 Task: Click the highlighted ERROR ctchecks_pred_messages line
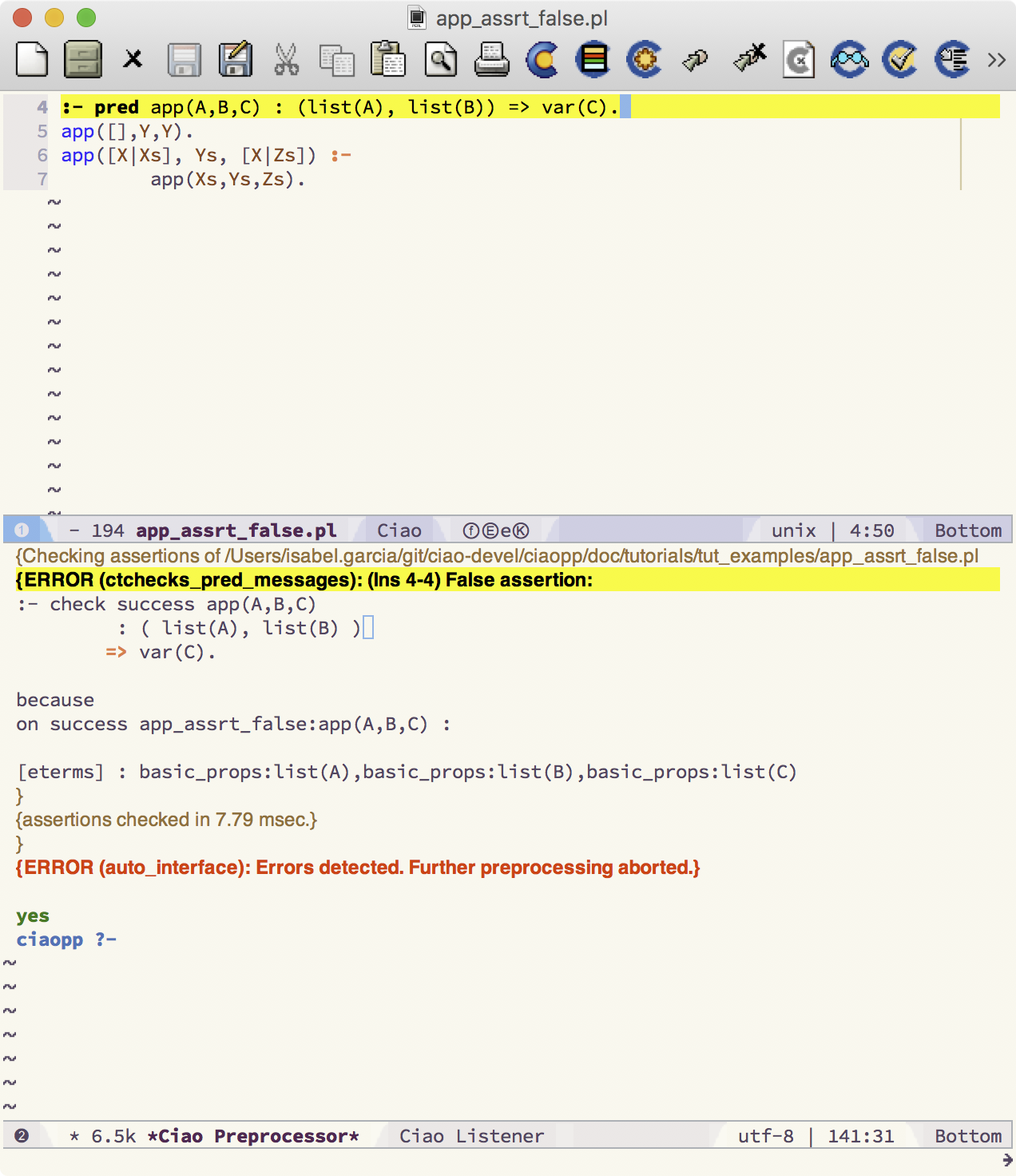pos(304,580)
